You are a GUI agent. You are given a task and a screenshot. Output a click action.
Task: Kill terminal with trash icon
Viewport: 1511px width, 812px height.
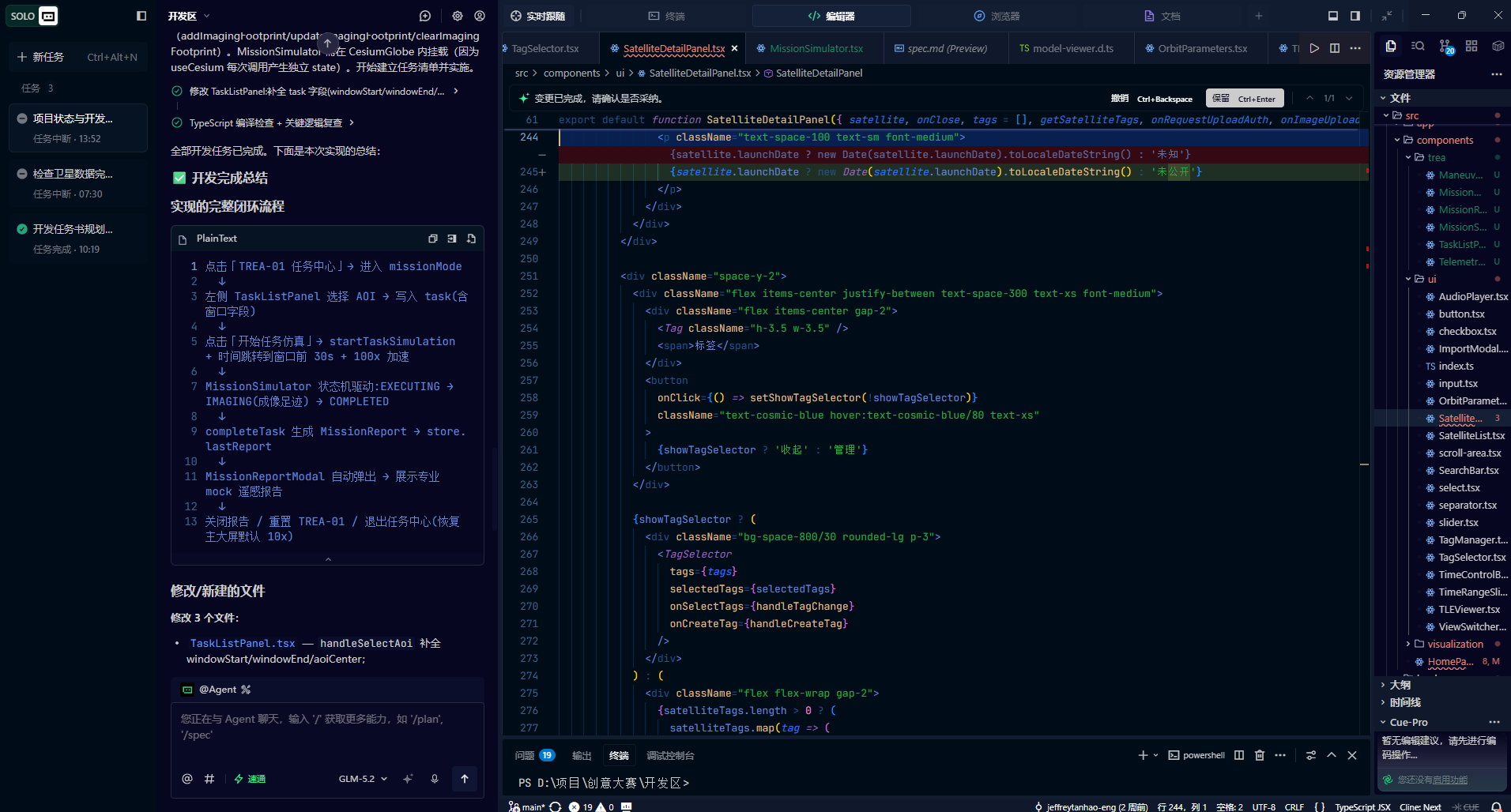tap(1260, 755)
